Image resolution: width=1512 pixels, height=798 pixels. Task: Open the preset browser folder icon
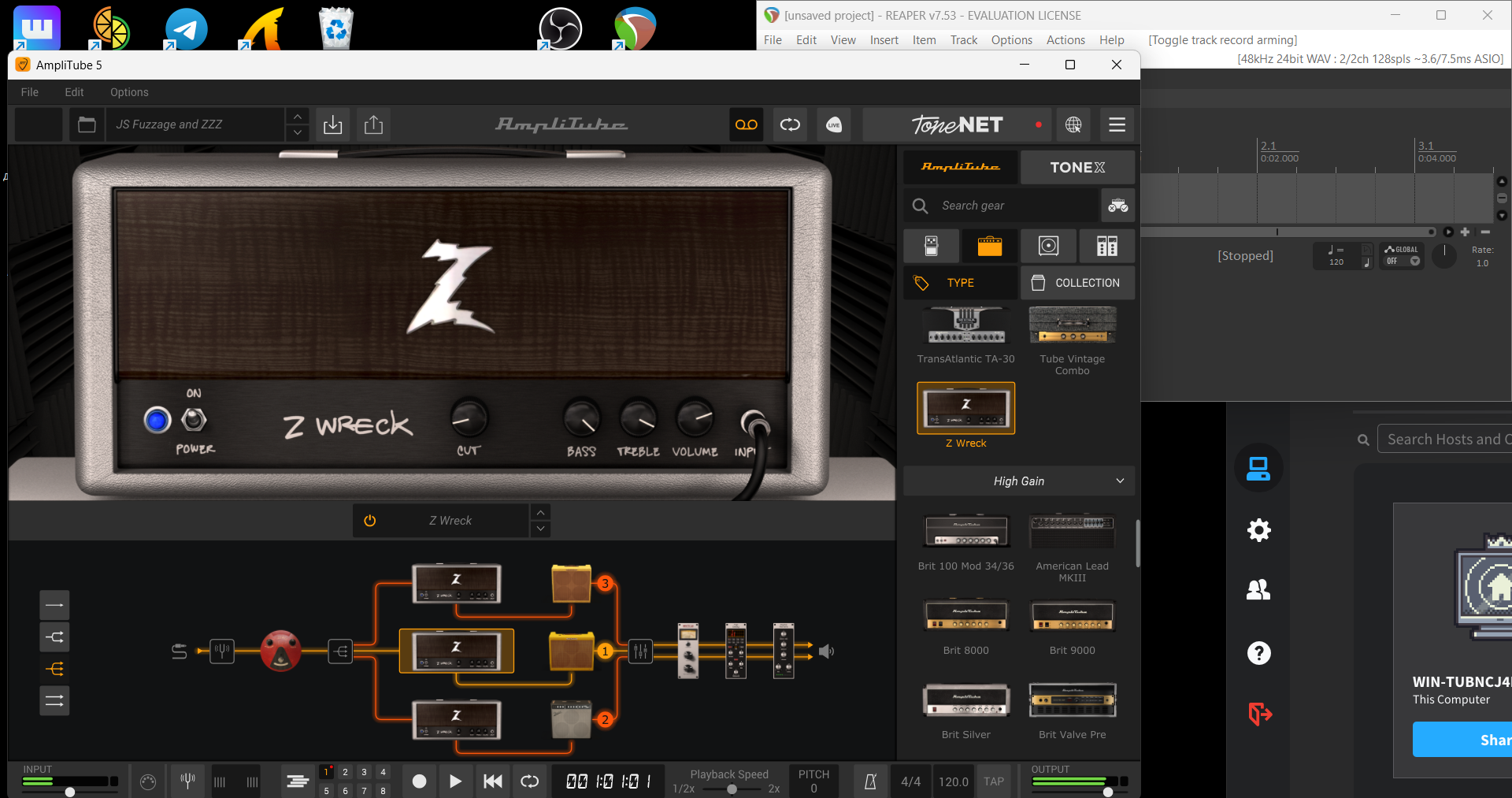(87, 124)
